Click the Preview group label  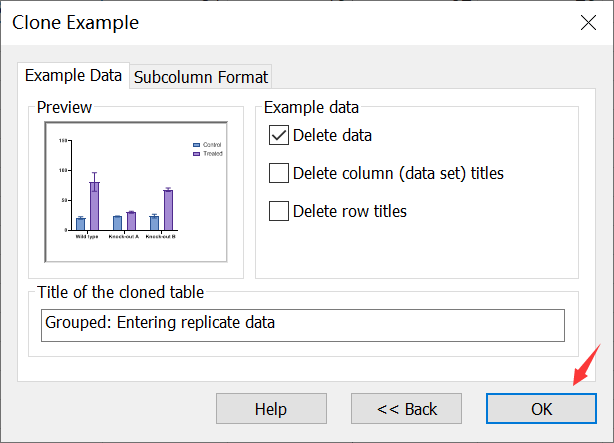tap(64, 107)
